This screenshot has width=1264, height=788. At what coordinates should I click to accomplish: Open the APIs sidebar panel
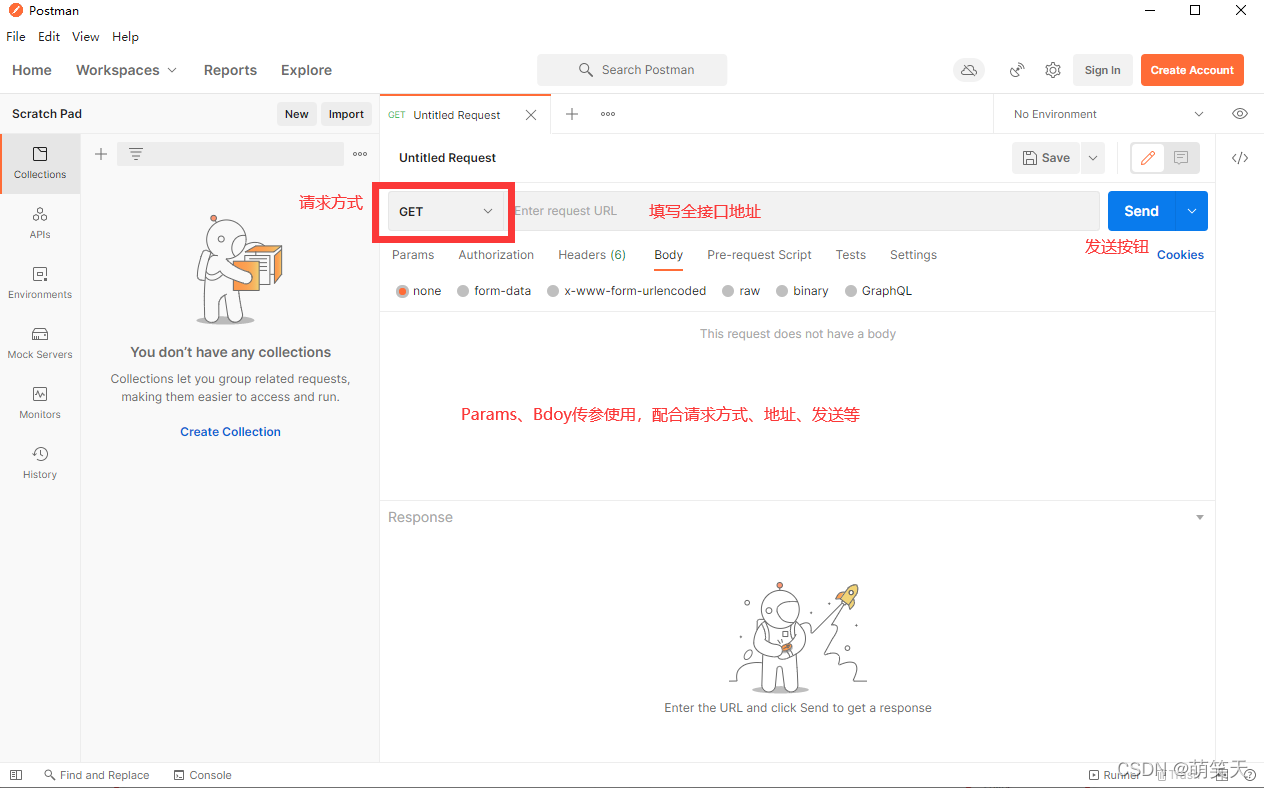[x=40, y=224]
